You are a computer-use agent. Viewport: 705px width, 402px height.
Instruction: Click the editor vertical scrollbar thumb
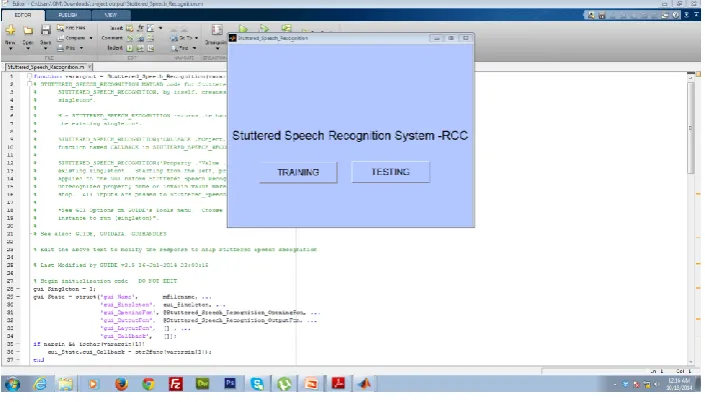pyautogui.click(x=691, y=127)
